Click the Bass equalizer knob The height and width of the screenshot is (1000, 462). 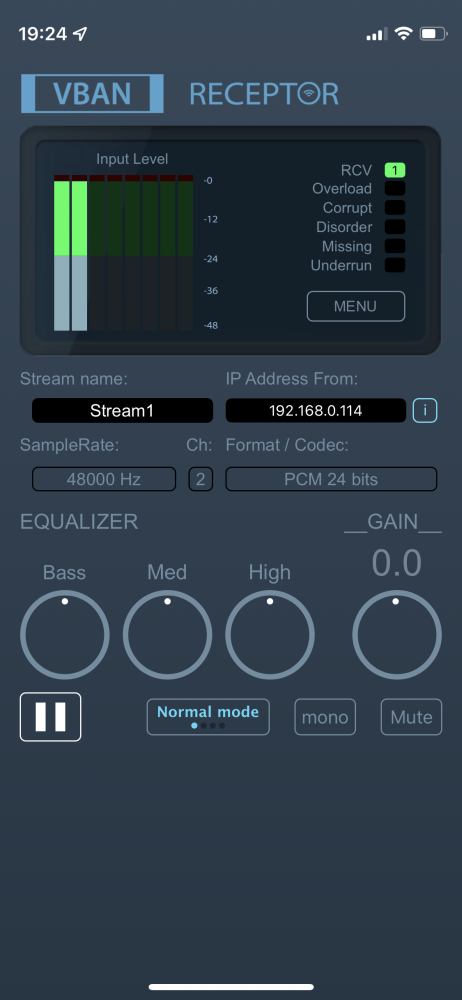tap(64, 635)
